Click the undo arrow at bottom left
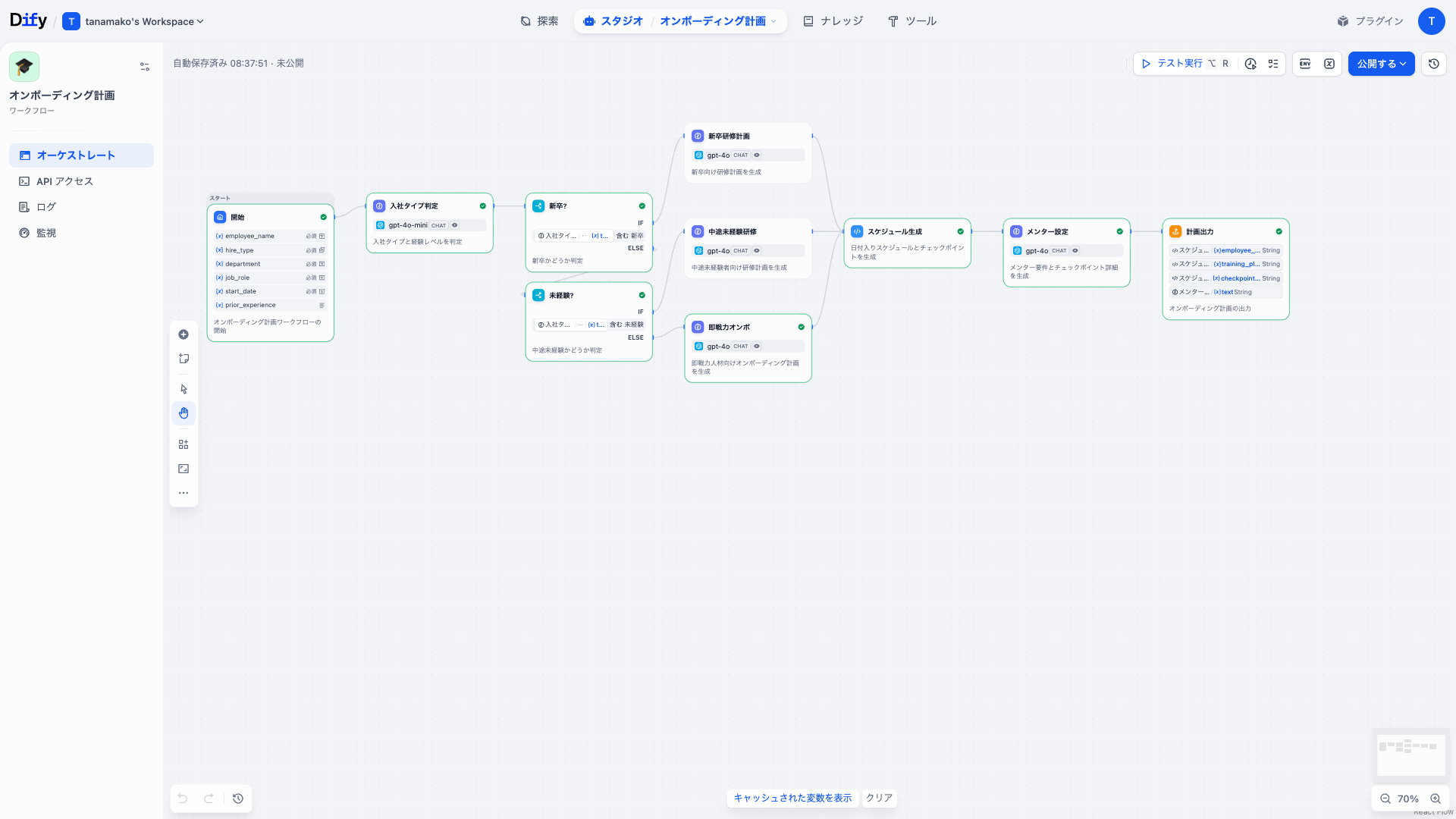Image resolution: width=1456 pixels, height=819 pixels. click(182, 799)
